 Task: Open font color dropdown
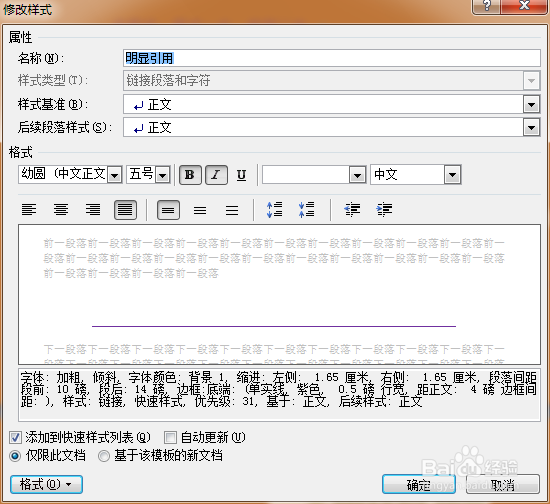tap(357, 175)
